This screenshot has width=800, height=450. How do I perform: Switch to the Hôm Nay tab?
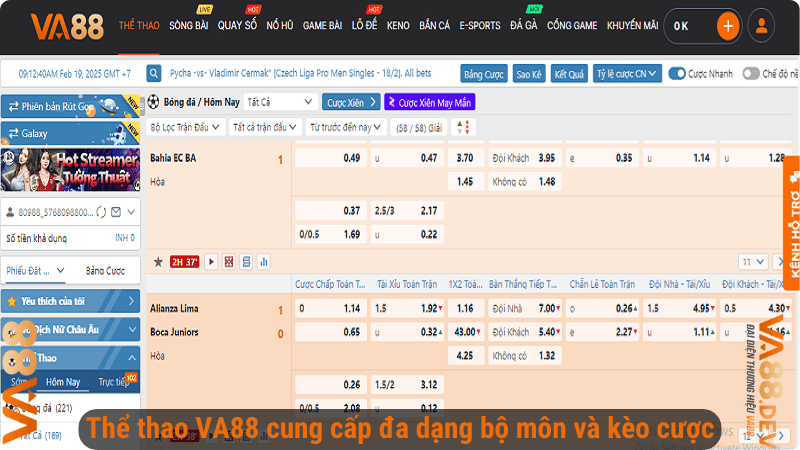point(63,382)
